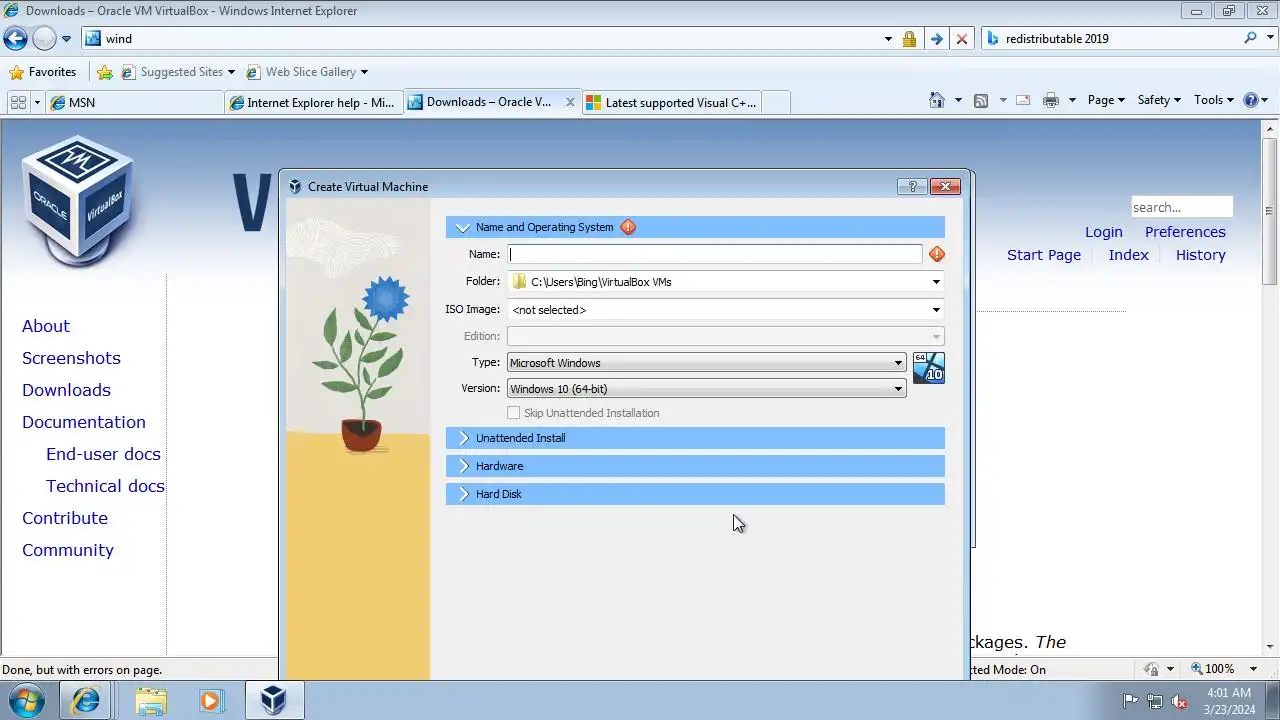Click the Preferences link
This screenshot has width=1280, height=720.
[1185, 232]
